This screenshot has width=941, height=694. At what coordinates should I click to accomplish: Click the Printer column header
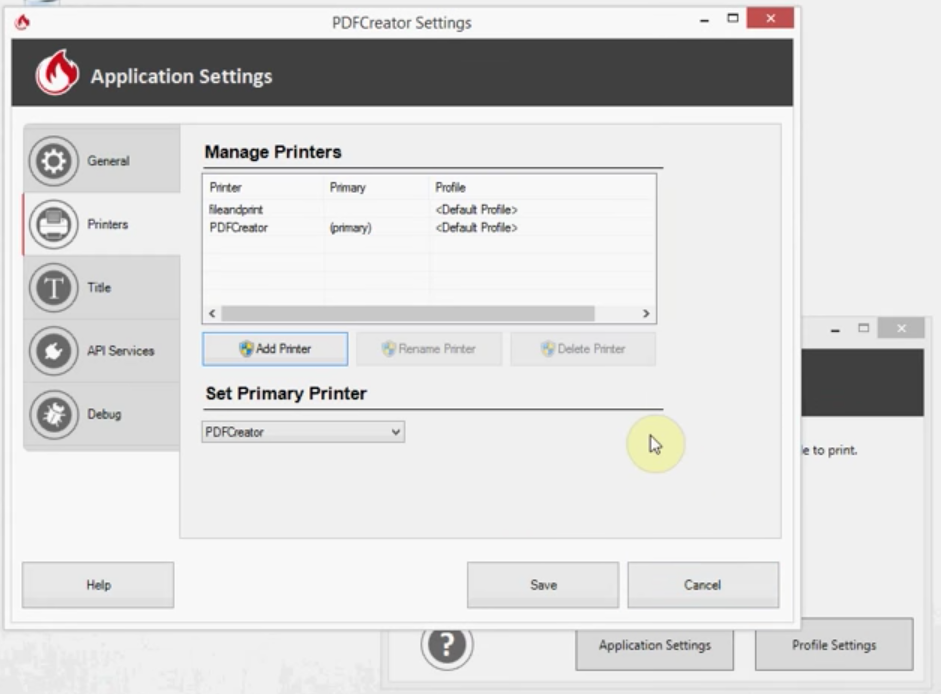226,187
